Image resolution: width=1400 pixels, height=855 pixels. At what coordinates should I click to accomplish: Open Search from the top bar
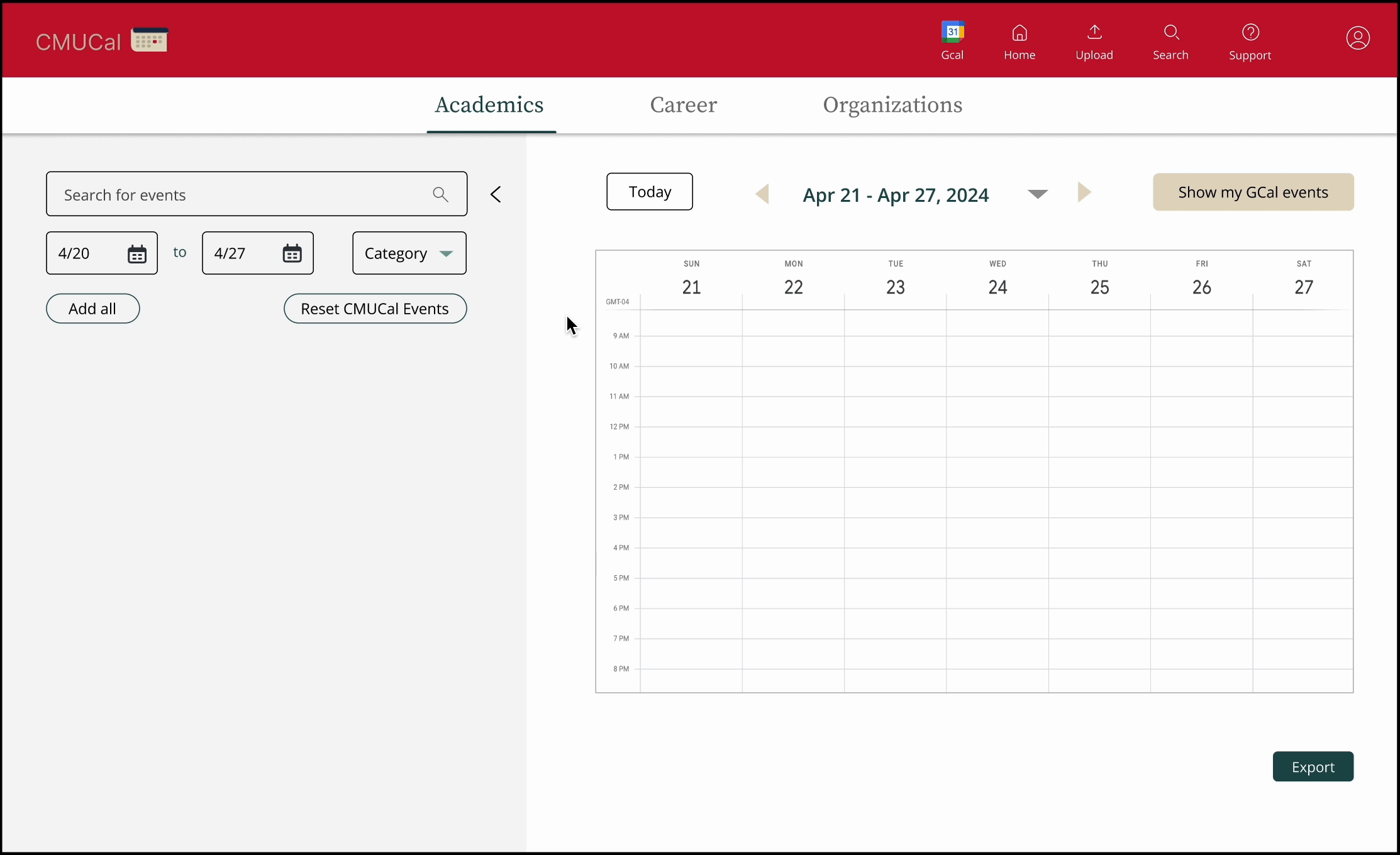click(x=1170, y=42)
